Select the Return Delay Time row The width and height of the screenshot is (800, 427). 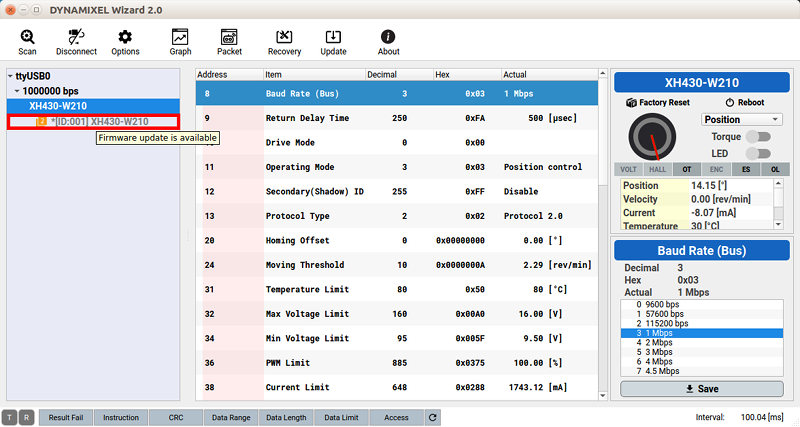pyautogui.click(x=396, y=118)
